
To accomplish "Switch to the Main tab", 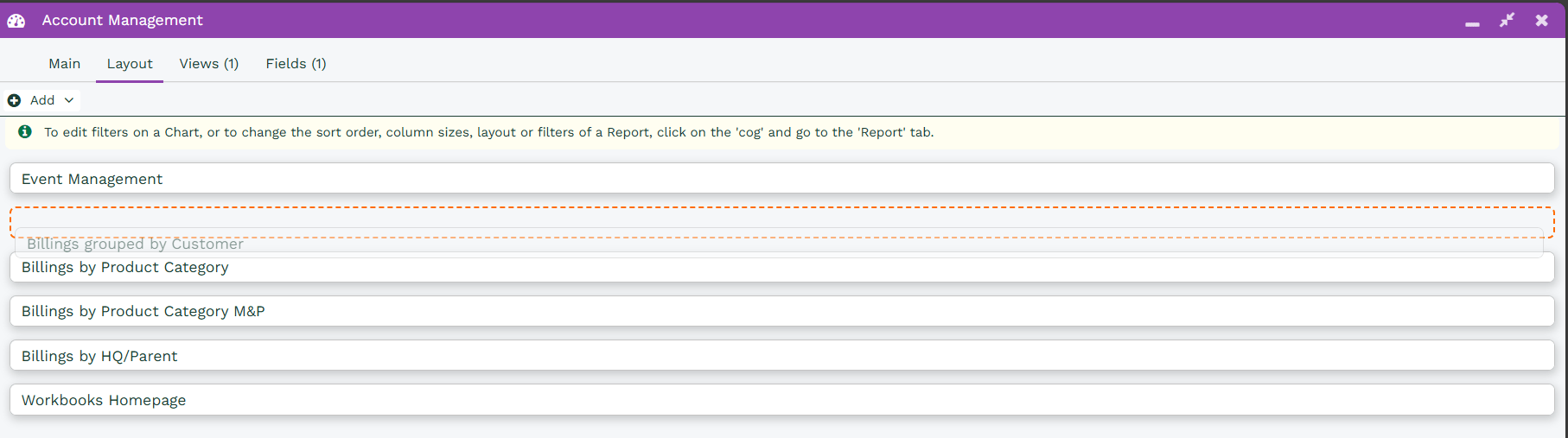I will click(x=64, y=64).
